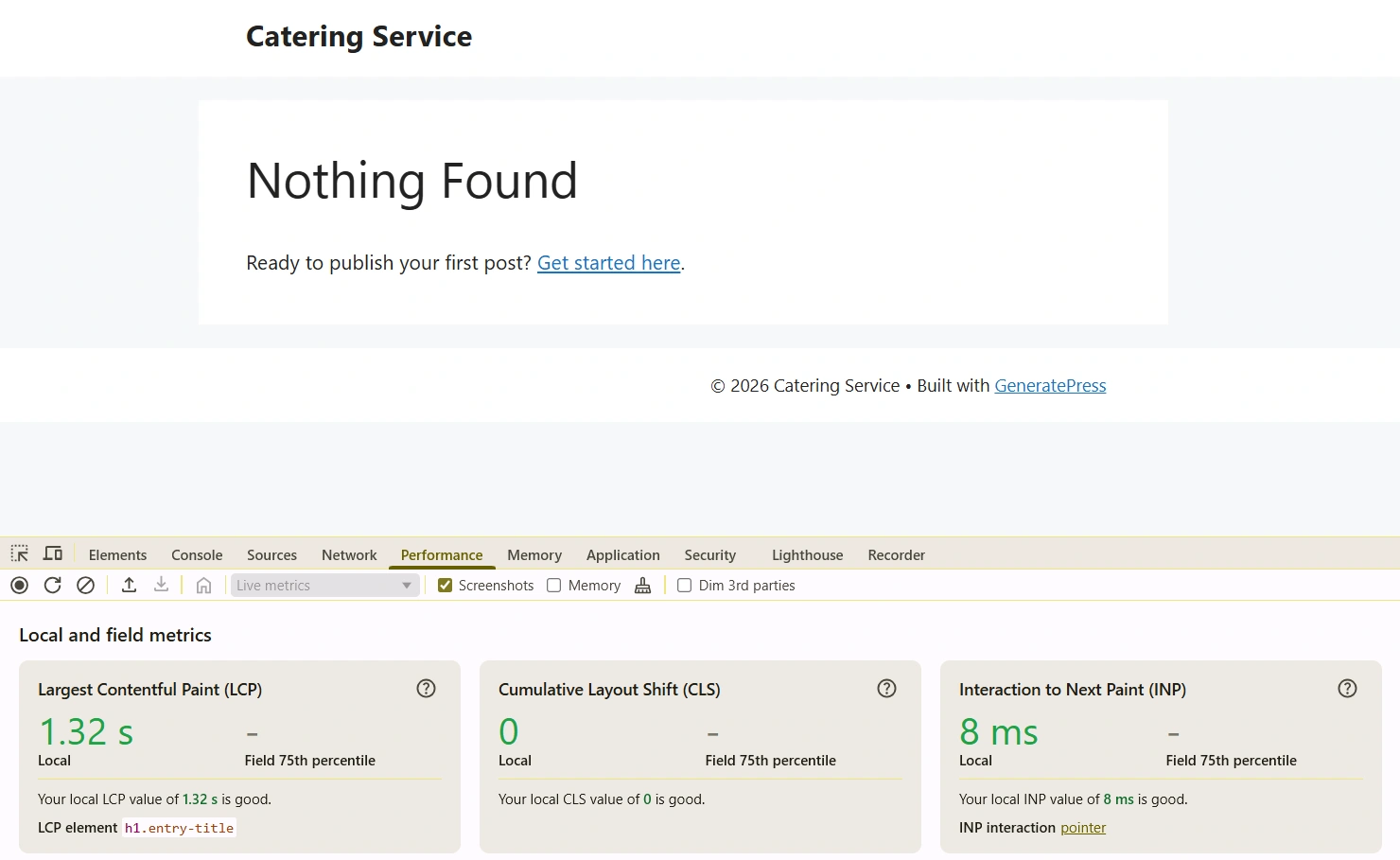Open the Live metrics dropdown

[324, 586]
